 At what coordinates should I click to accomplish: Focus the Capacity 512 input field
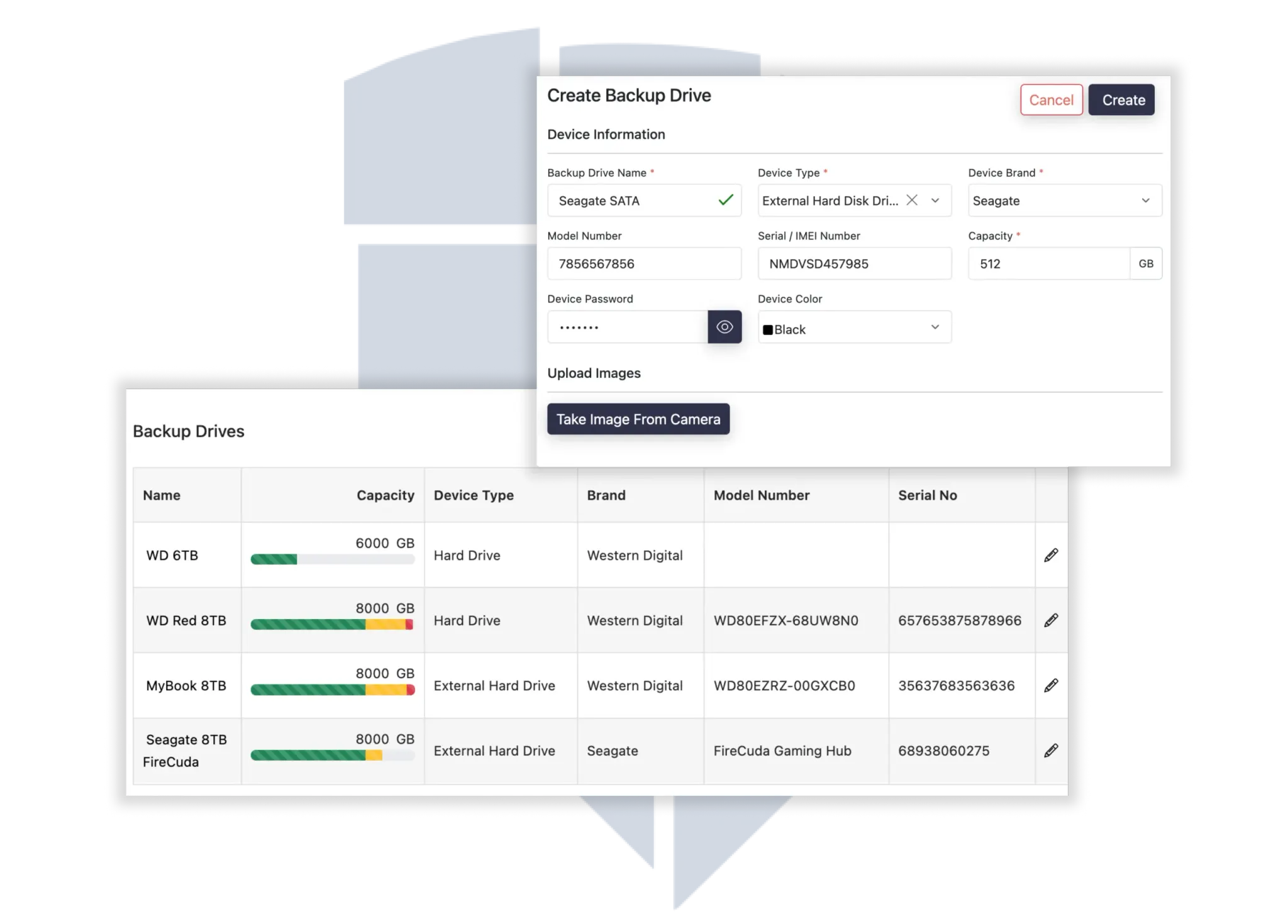(x=1049, y=263)
